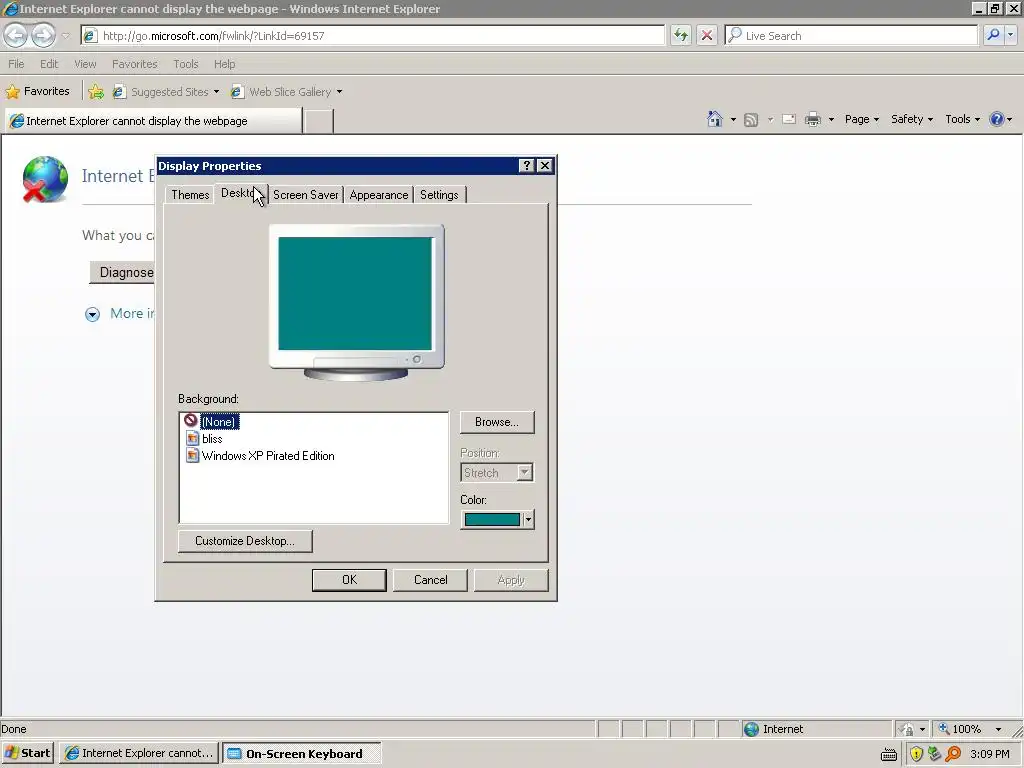The height and width of the screenshot is (768, 1024).
Task: Click into the Live Search box
Action: [x=851, y=36]
